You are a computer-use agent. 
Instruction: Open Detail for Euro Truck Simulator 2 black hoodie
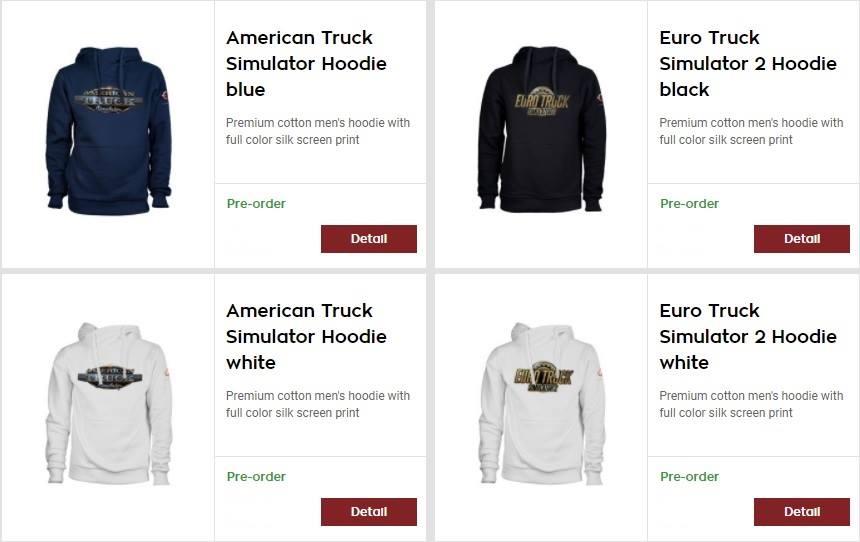point(802,239)
